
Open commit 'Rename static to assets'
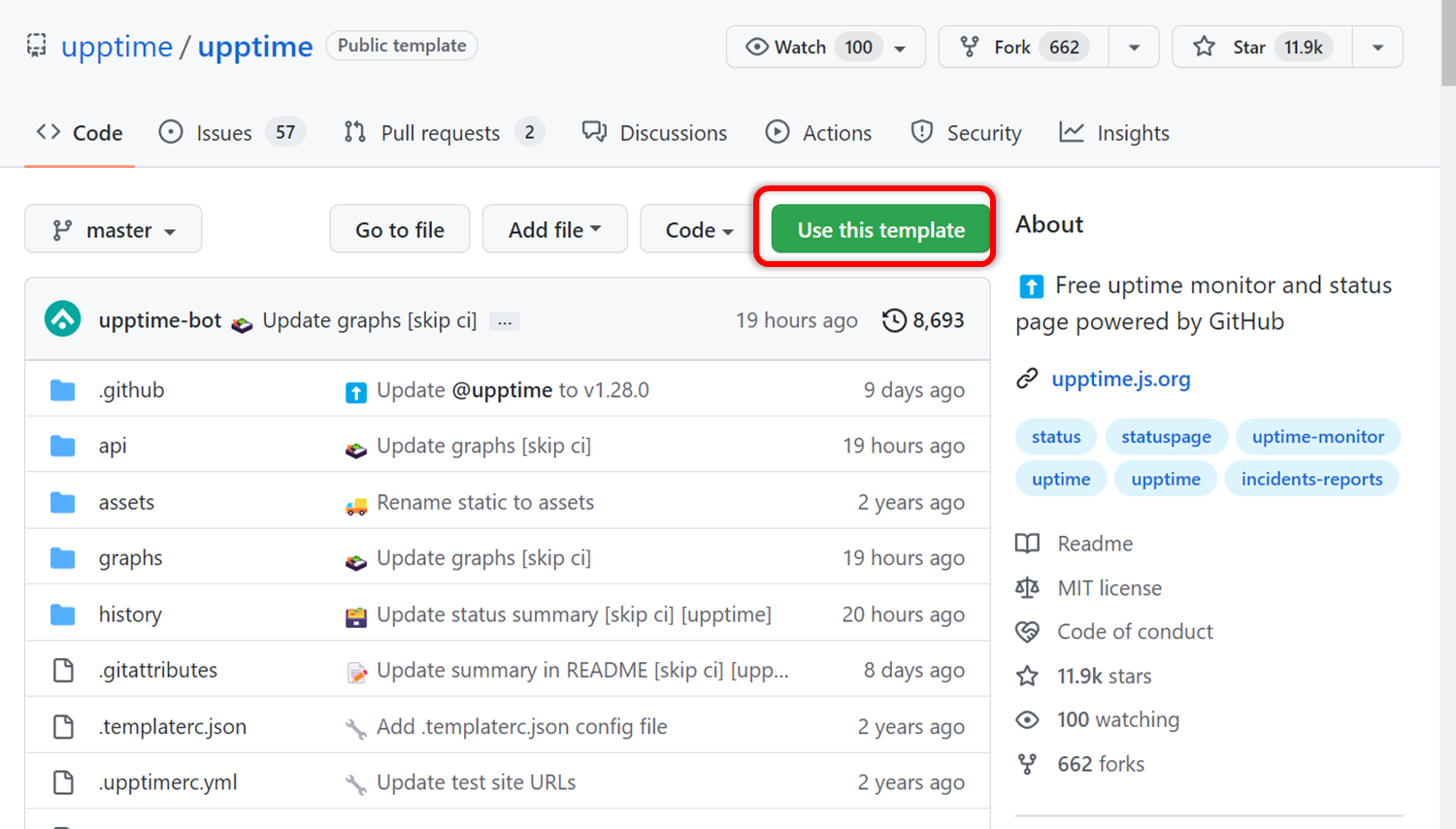(x=485, y=502)
